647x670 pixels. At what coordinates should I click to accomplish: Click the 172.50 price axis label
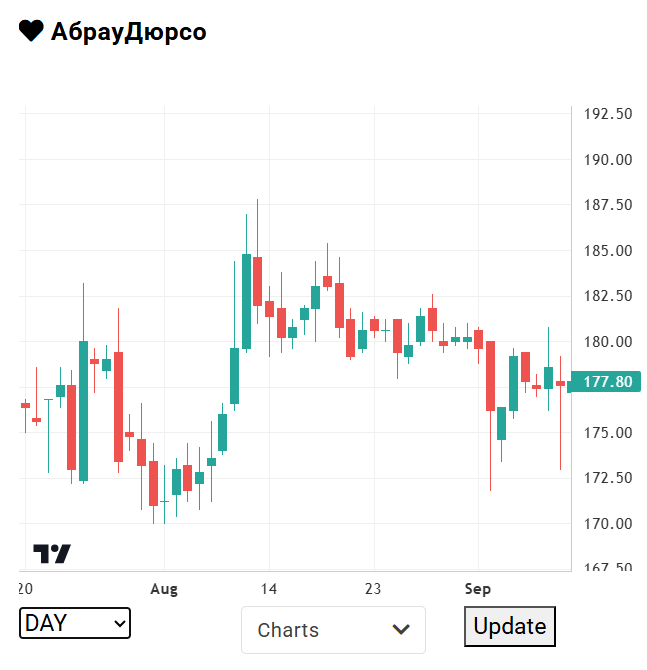[x=608, y=478]
